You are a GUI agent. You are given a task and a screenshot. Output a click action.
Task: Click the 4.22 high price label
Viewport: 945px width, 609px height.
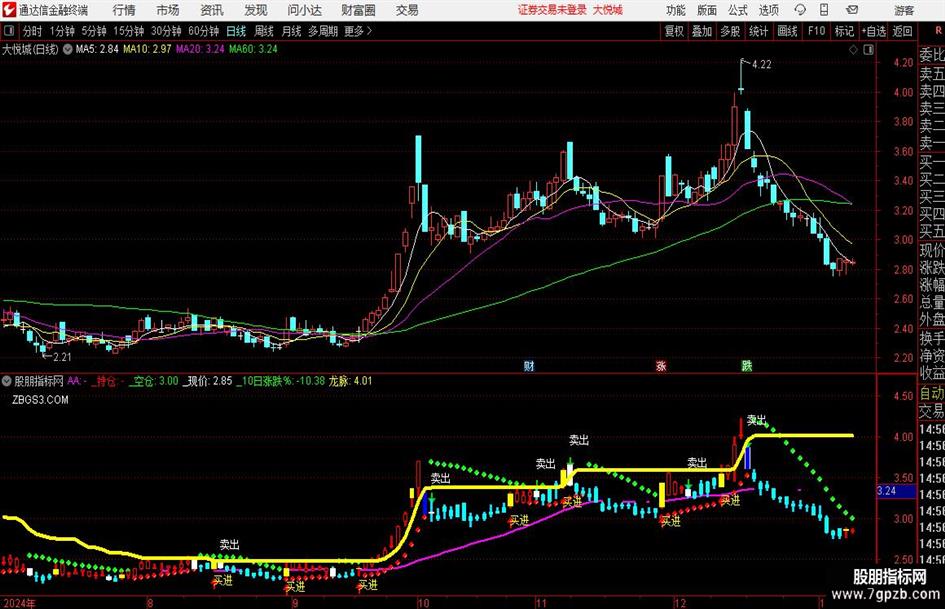(x=762, y=65)
